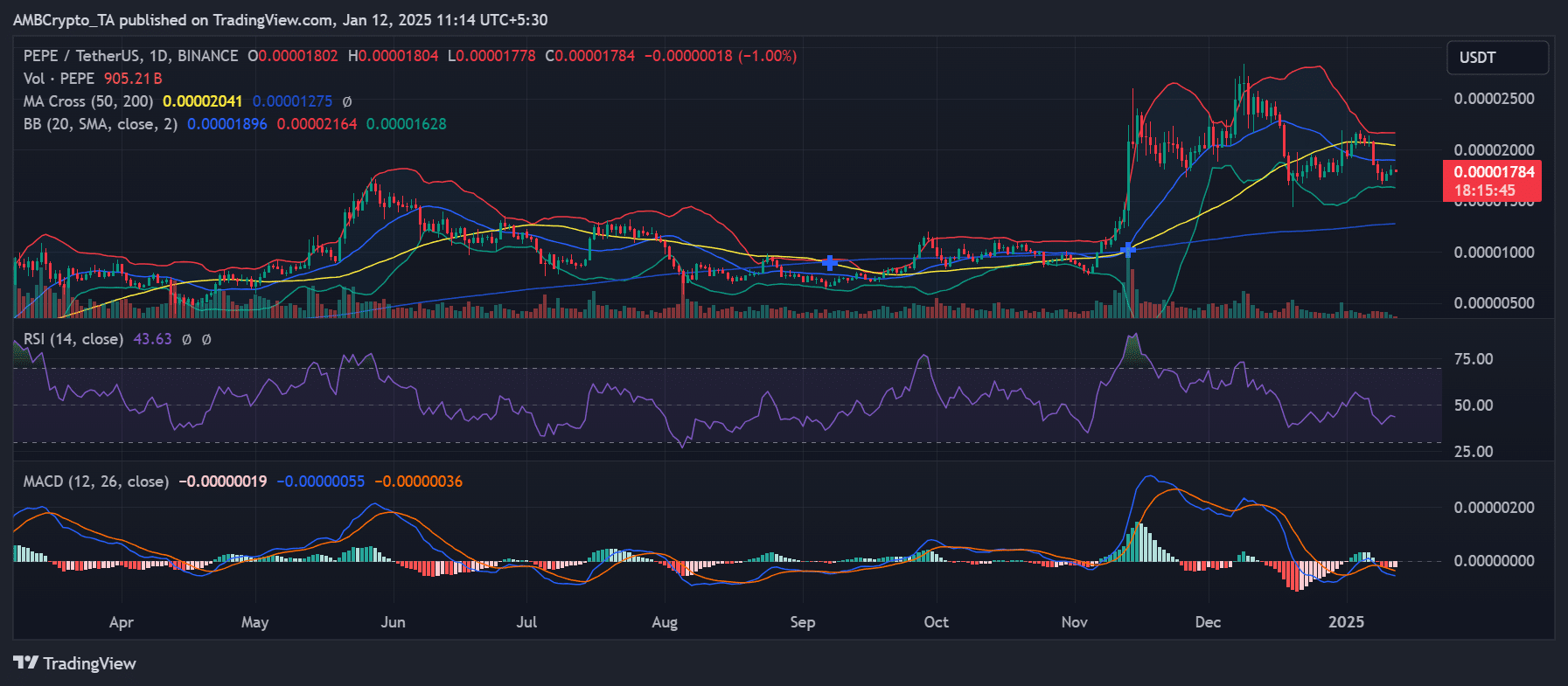Click the first null symbol after RSI value
Image resolution: width=1568 pixels, height=686 pixels.
[186, 339]
